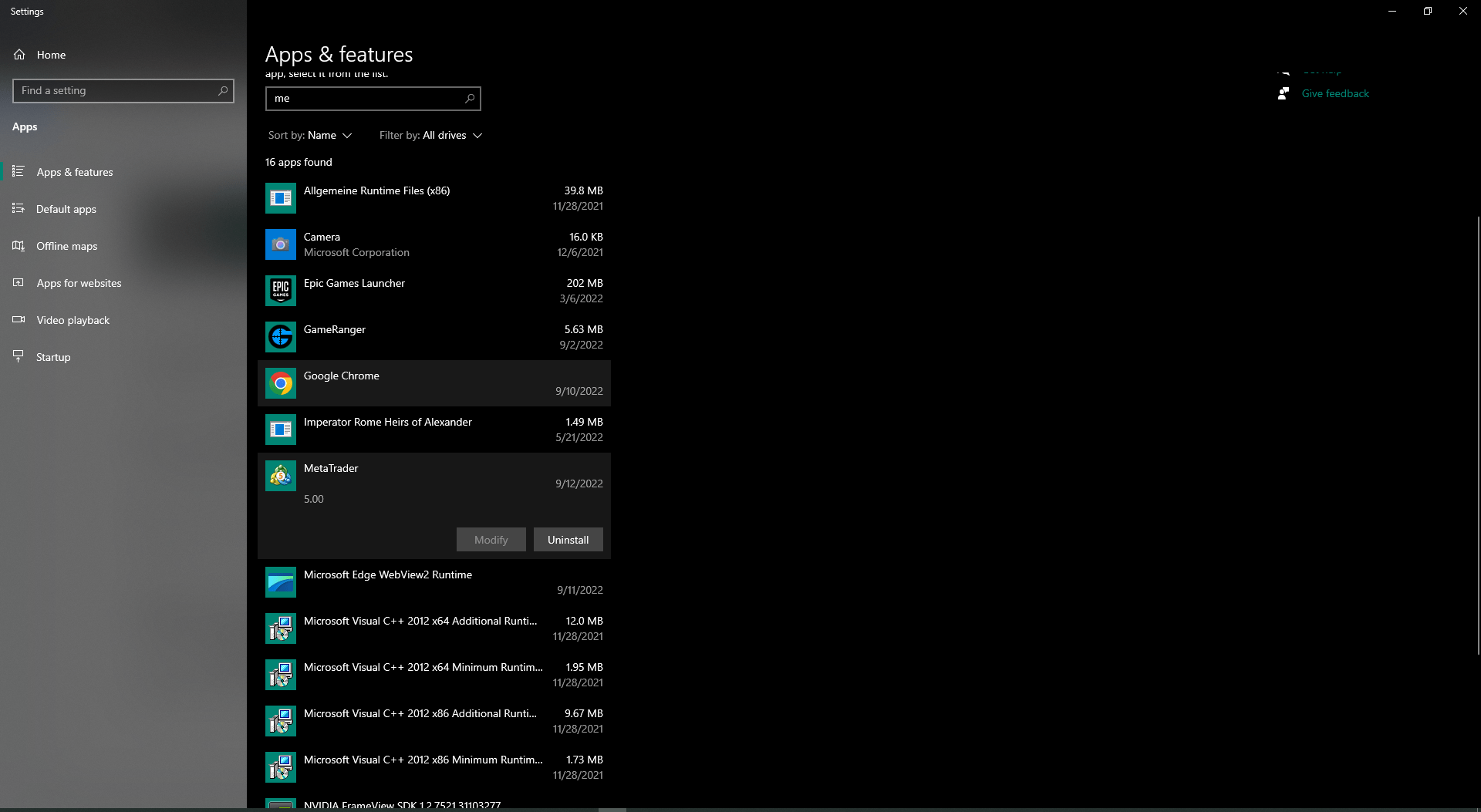
Task: Click the Home icon in sidebar
Action: click(19, 55)
